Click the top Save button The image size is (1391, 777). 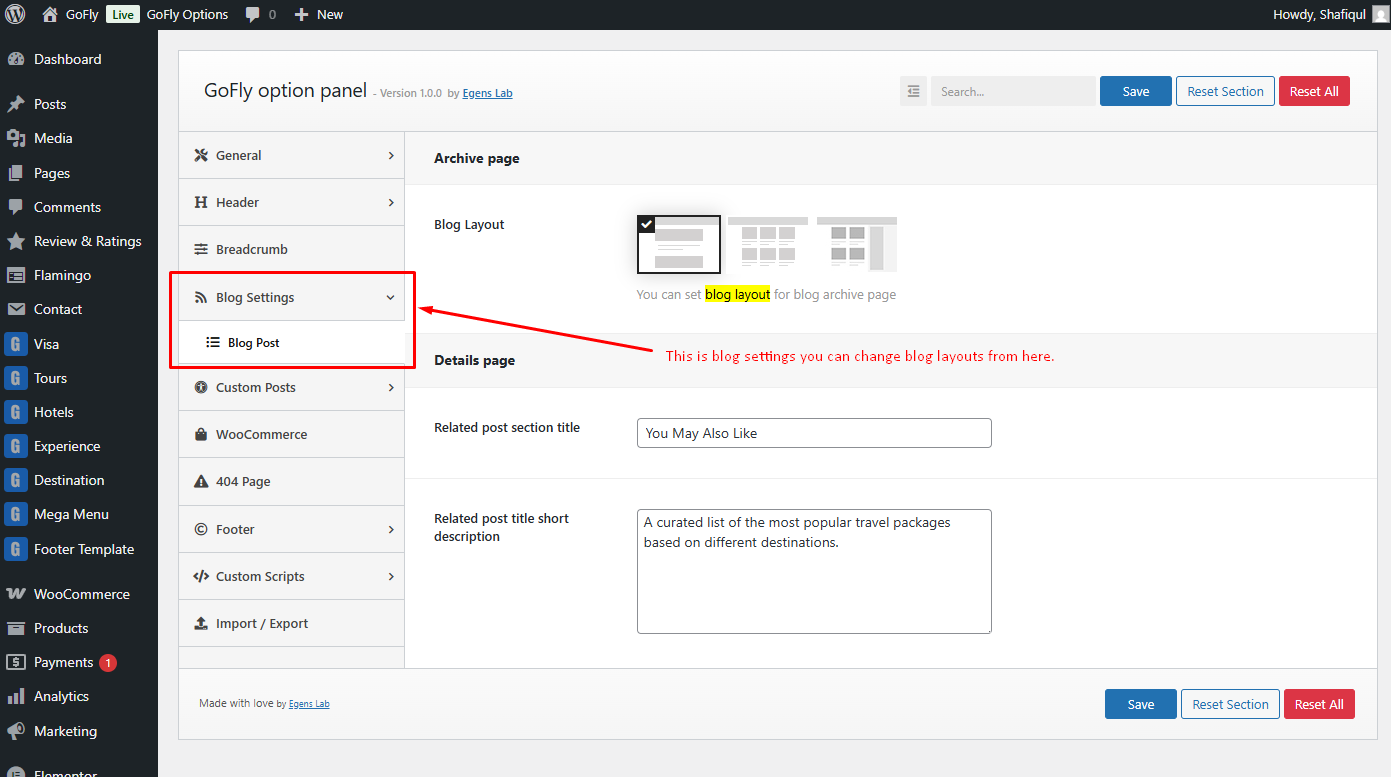tap(1136, 91)
